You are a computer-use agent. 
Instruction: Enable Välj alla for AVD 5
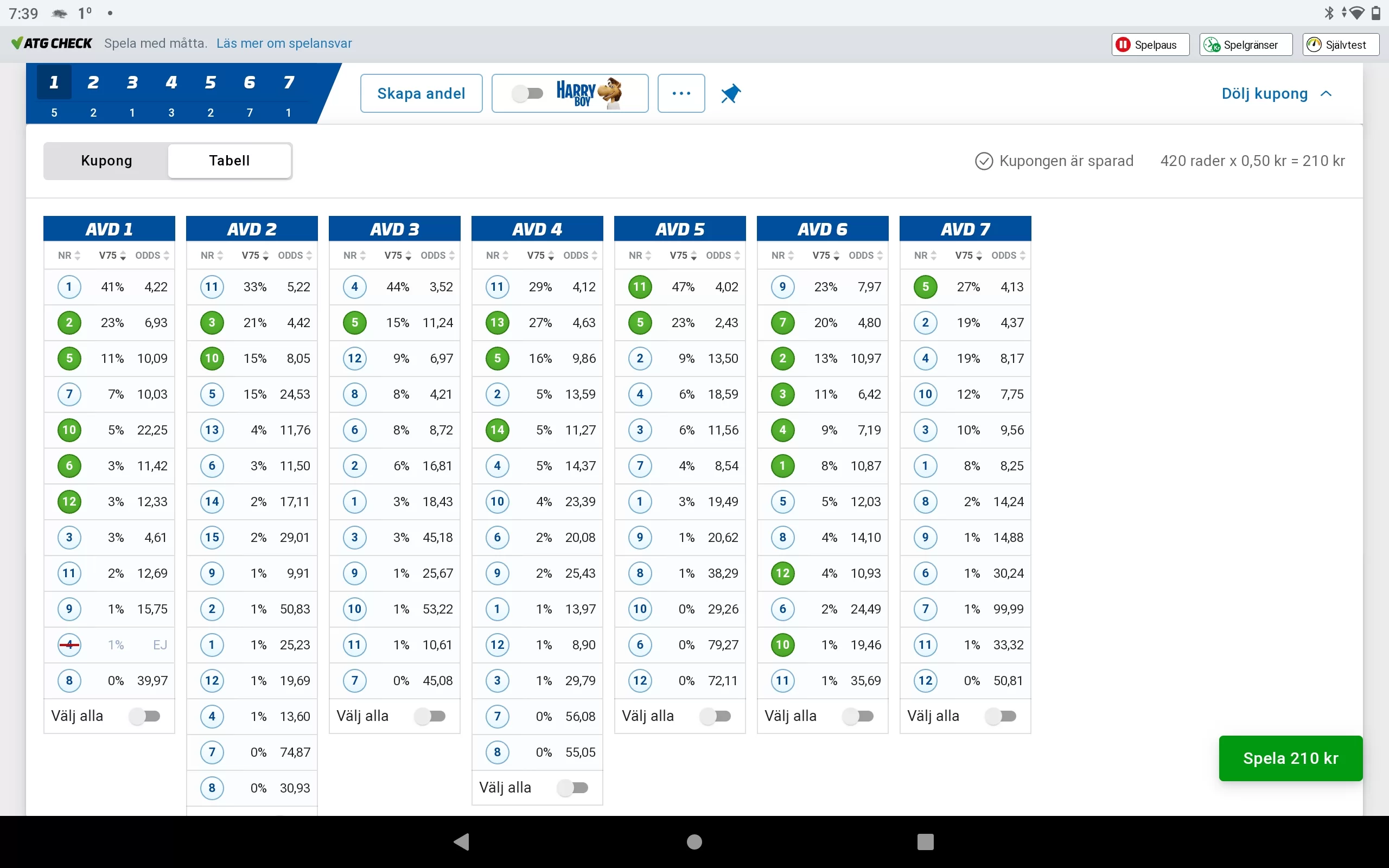click(x=715, y=716)
